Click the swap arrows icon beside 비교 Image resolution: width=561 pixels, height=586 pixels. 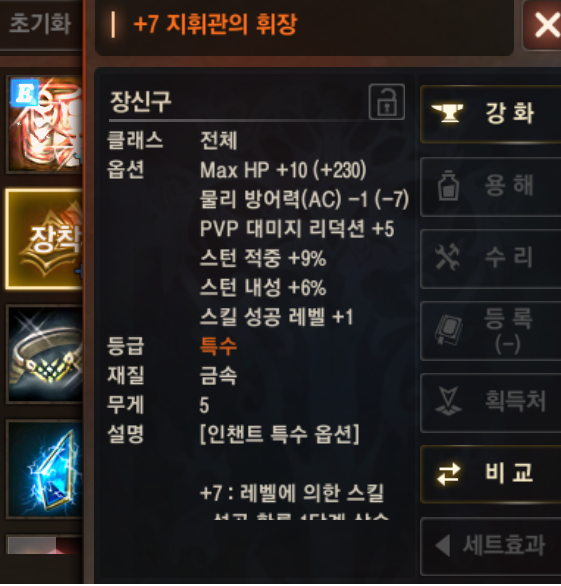point(448,474)
